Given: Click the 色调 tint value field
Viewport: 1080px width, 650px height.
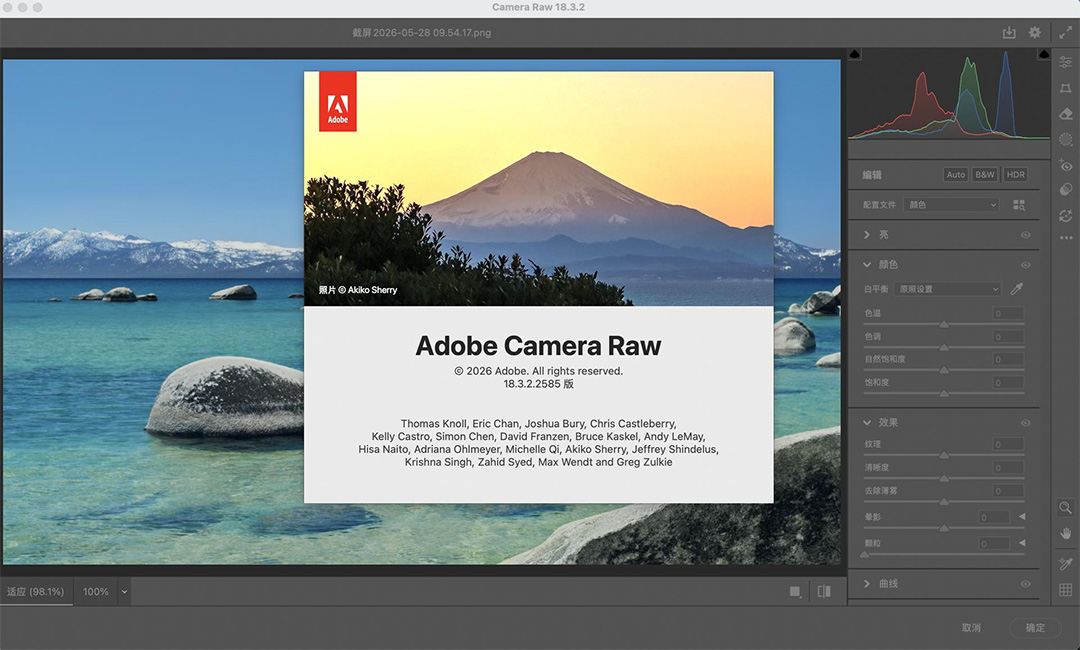Looking at the screenshot, I should tap(1008, 337).
